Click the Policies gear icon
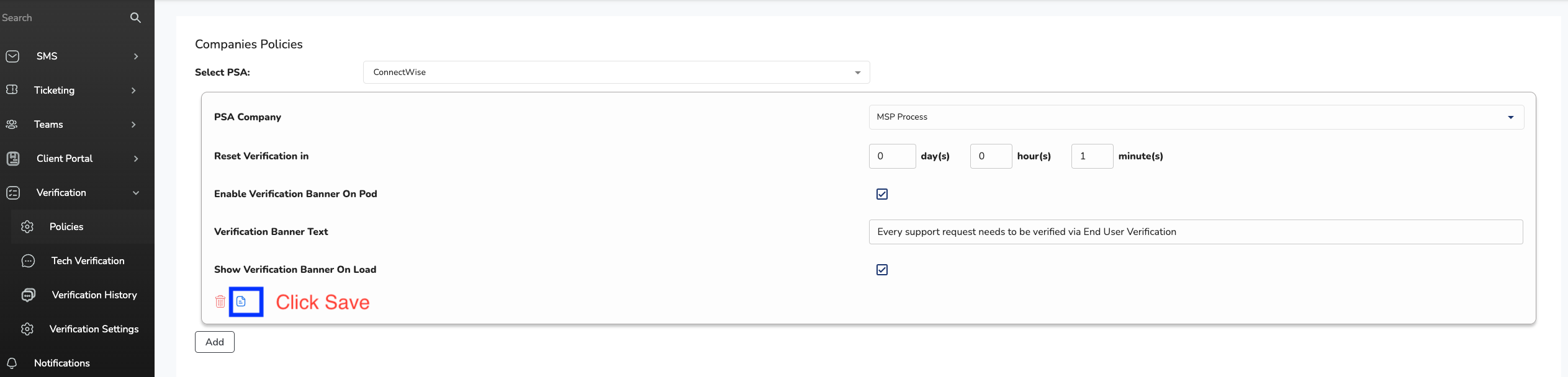This screenshot has width=1568, height=377. [x=27, y=227]
